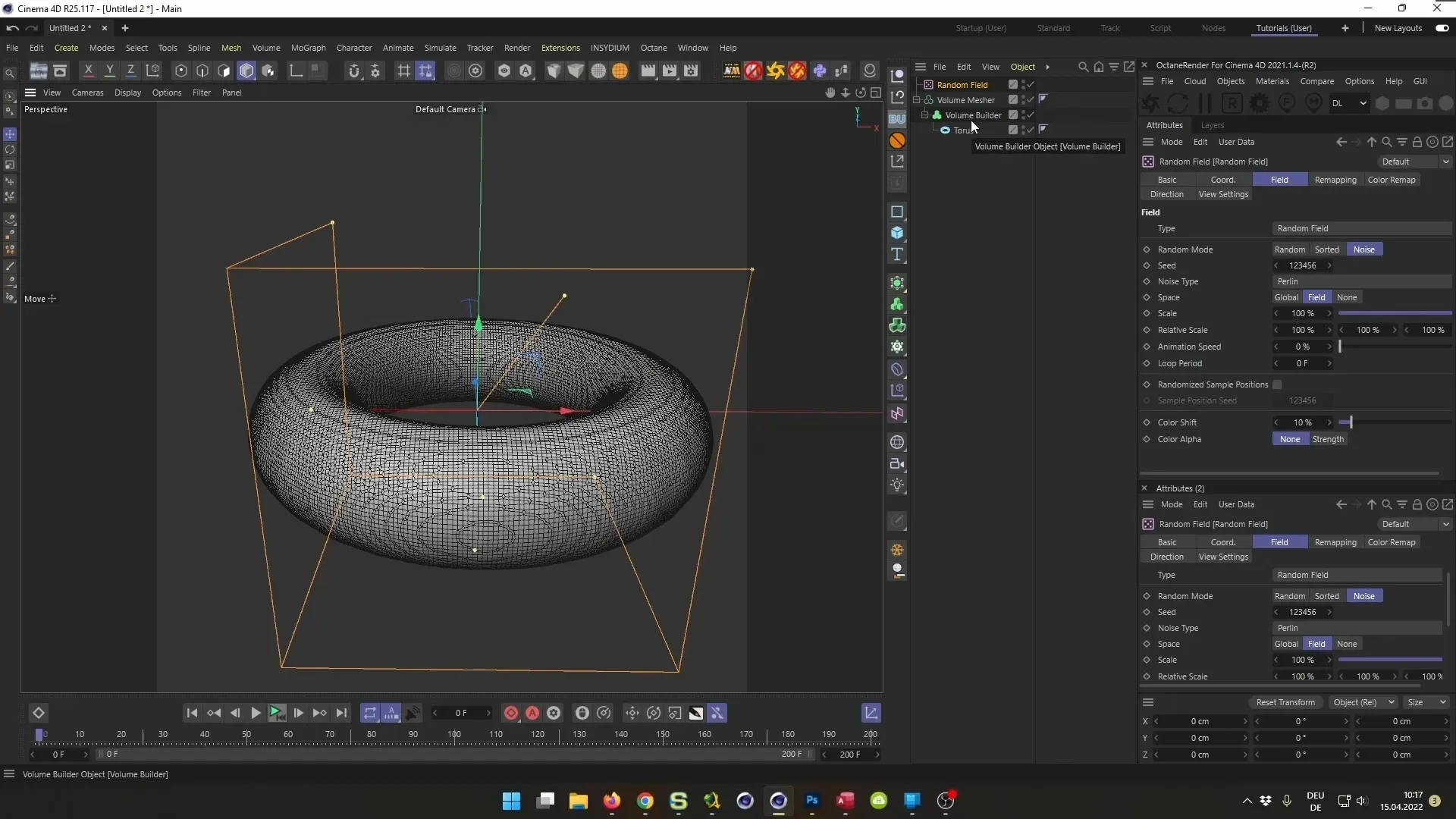This screenshot has width=1456, height=819.
Task: Activate the magnify search tool in left palette
Action: coord(10,74)
